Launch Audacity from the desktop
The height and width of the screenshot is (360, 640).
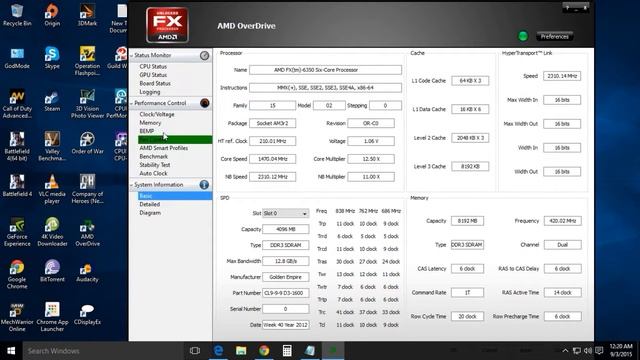coord(87,271)
